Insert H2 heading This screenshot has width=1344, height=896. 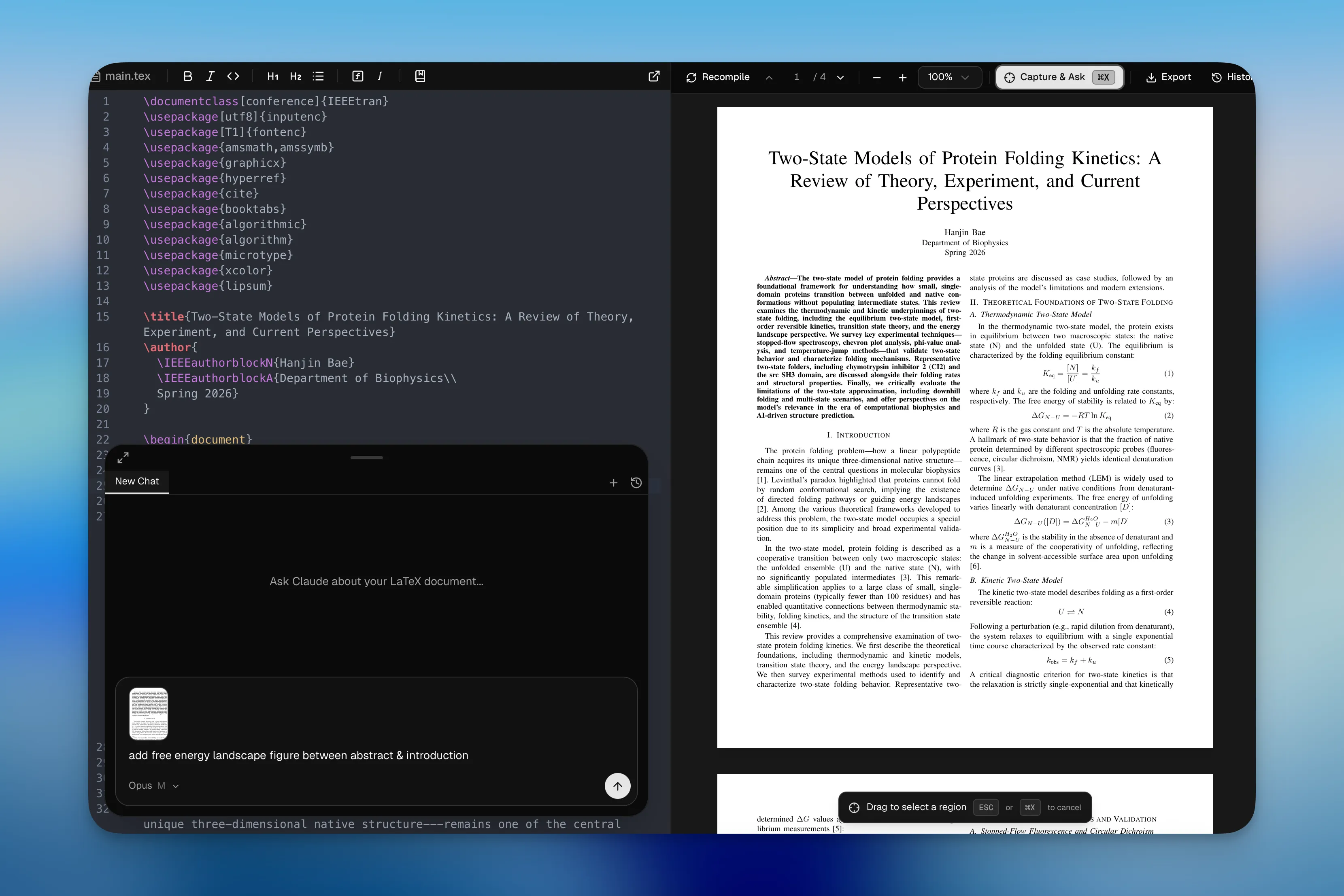pyautogui.click(x=296, y=76)
